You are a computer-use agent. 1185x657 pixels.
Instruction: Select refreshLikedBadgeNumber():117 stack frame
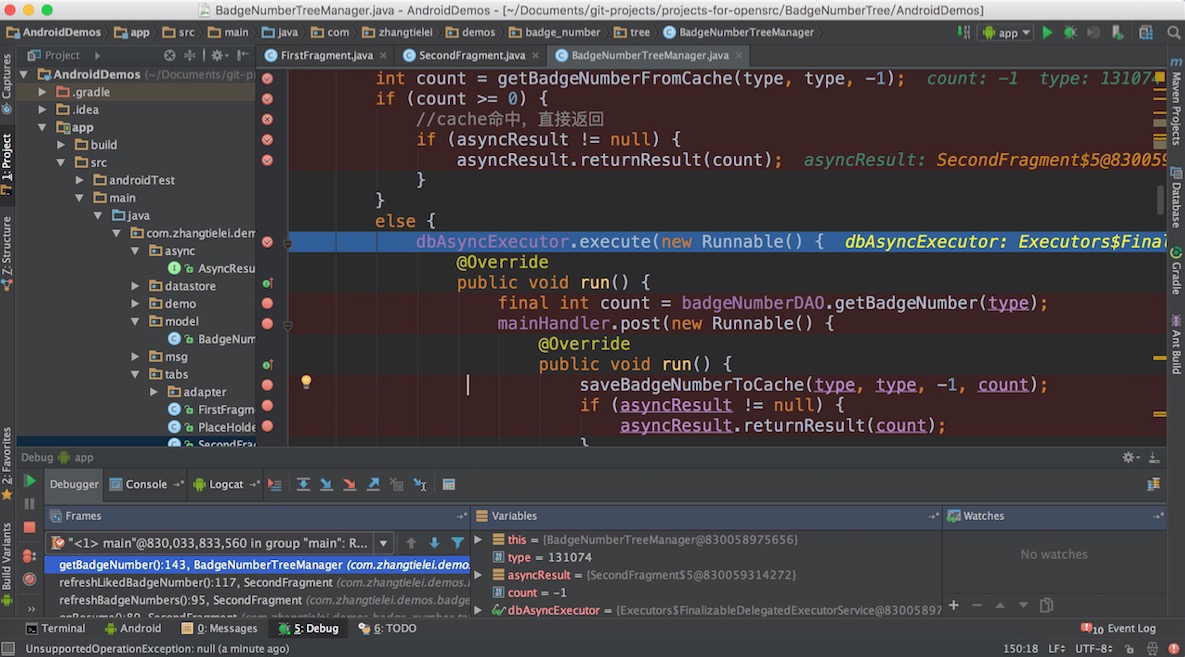[257, 583]
